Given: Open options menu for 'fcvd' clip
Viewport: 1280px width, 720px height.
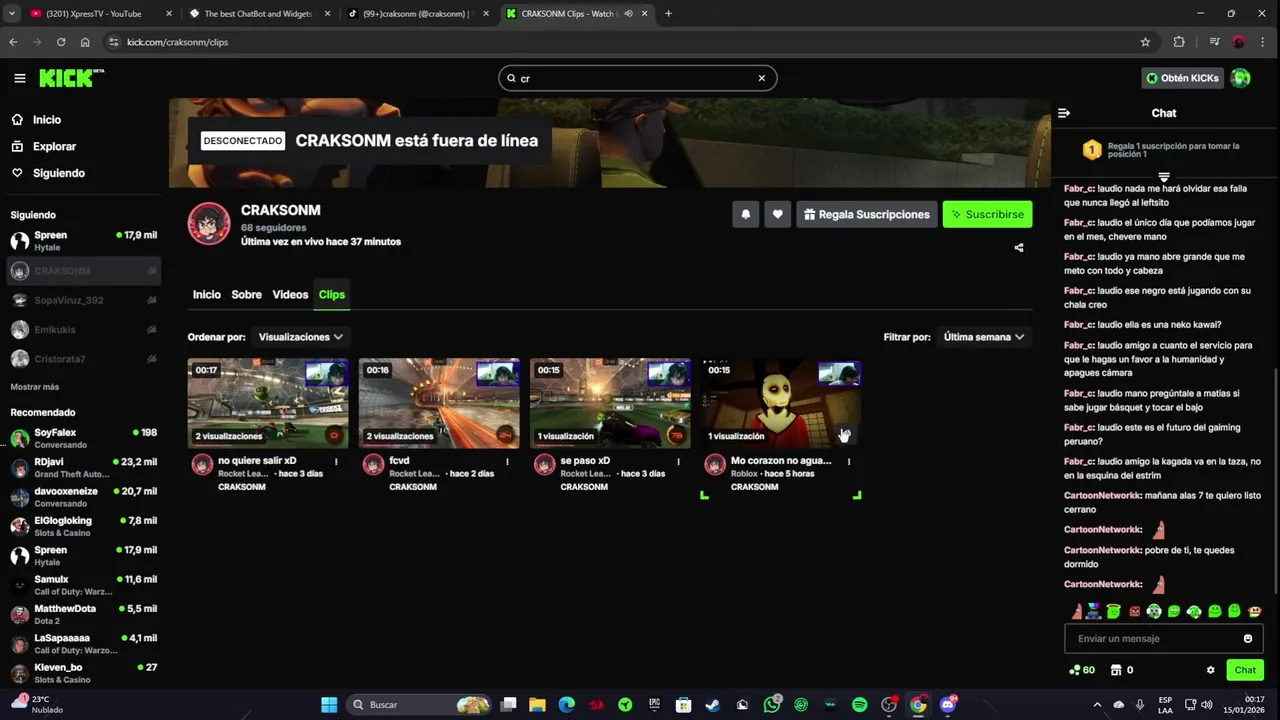Looking at the screenshot, I should [507, 462].
